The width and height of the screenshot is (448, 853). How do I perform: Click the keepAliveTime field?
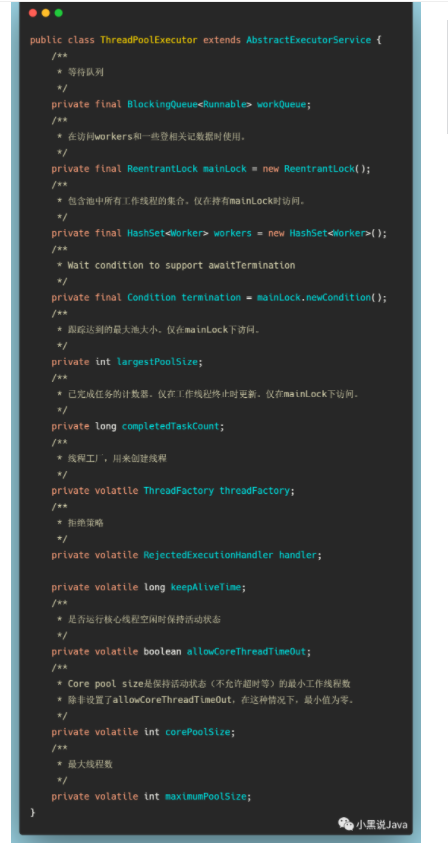(x=206, y=587)
